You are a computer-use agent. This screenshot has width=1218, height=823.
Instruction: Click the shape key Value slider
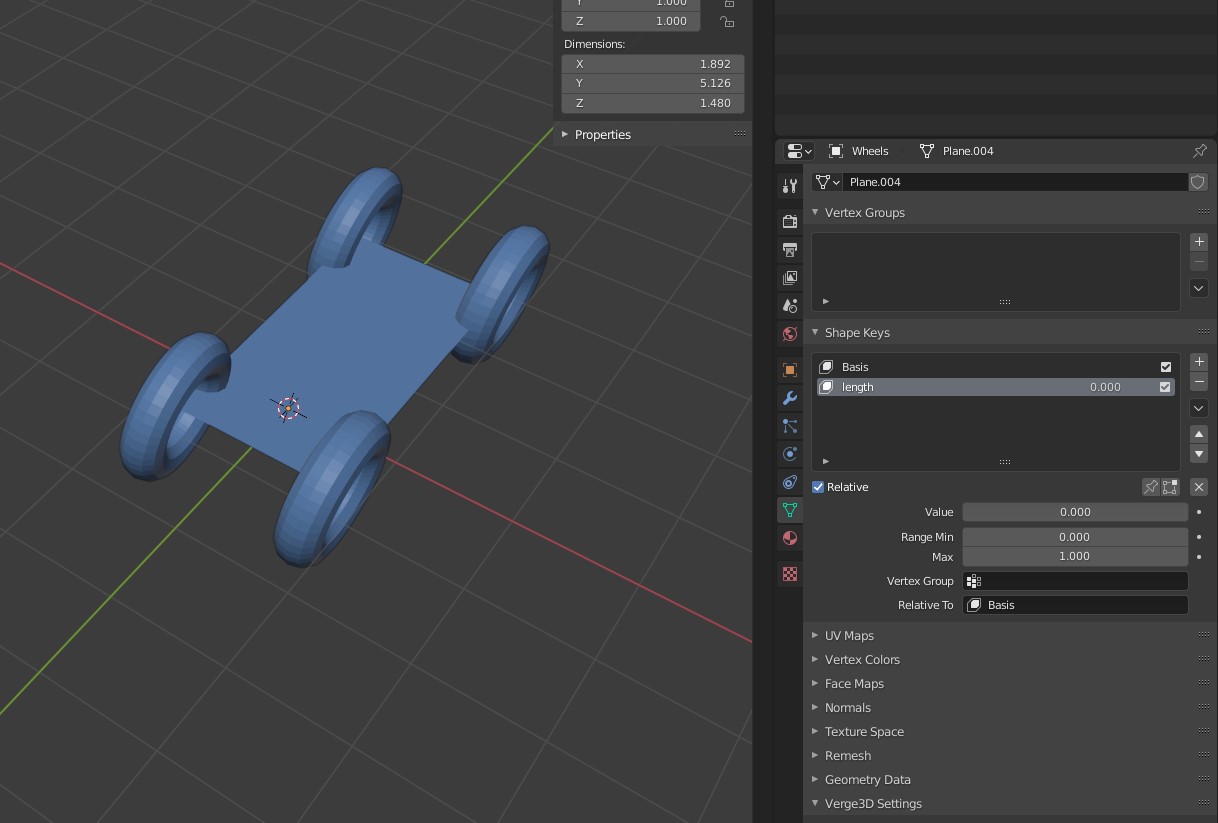[1075, 512]
